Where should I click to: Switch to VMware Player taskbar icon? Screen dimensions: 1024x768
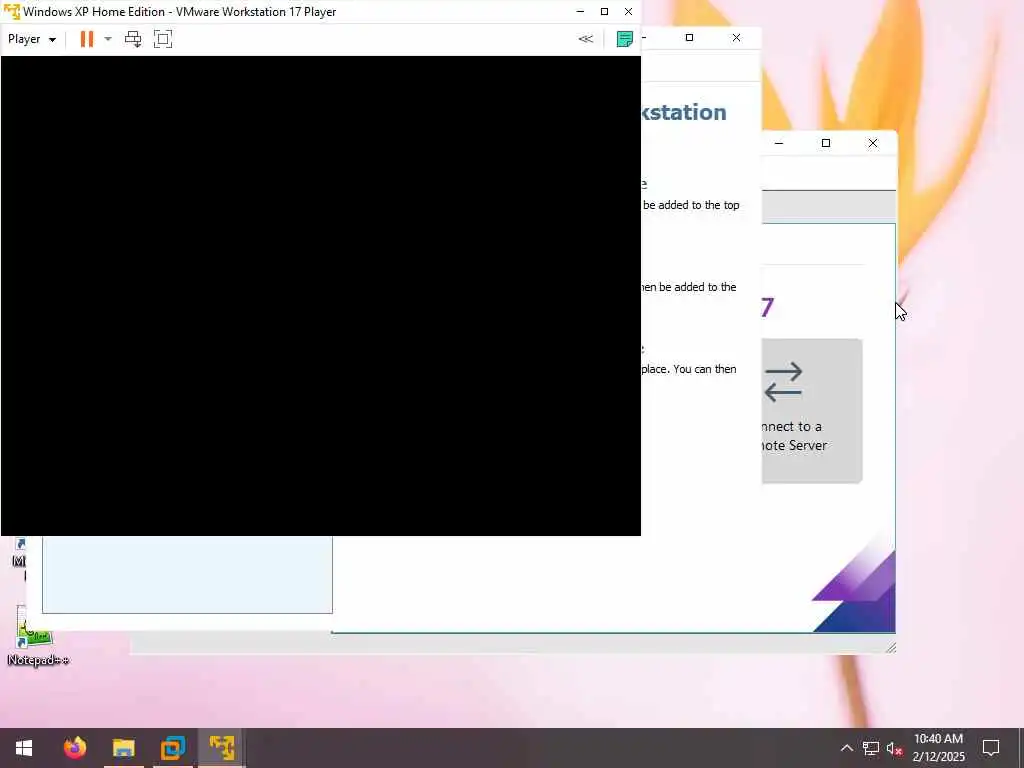pyautogui.click(x=222, y=748)
